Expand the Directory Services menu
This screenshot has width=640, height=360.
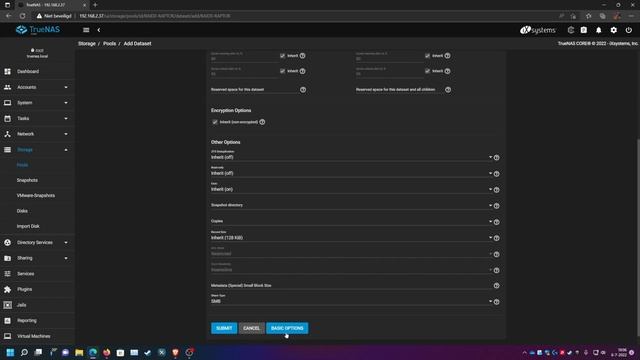click(x=37, y=242)
